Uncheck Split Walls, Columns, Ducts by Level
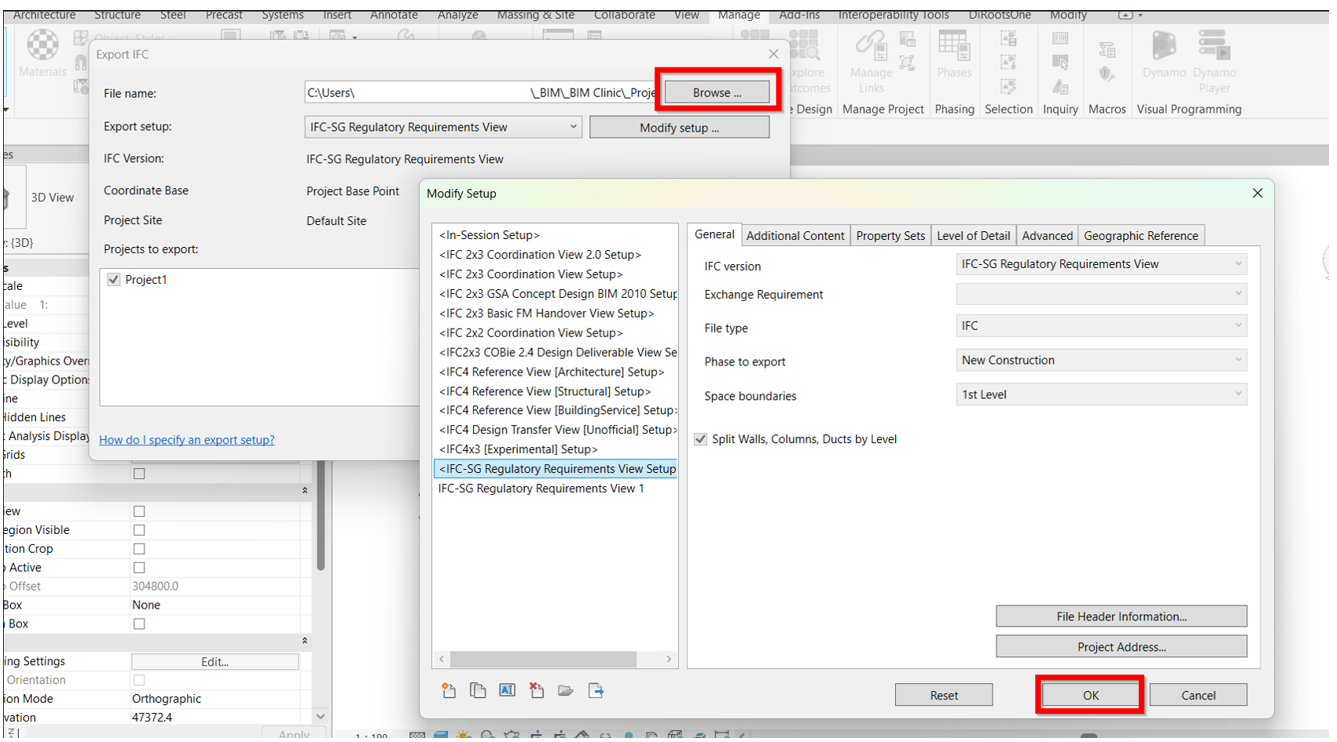Screen dimensions: 1337x742 point(701,440)
